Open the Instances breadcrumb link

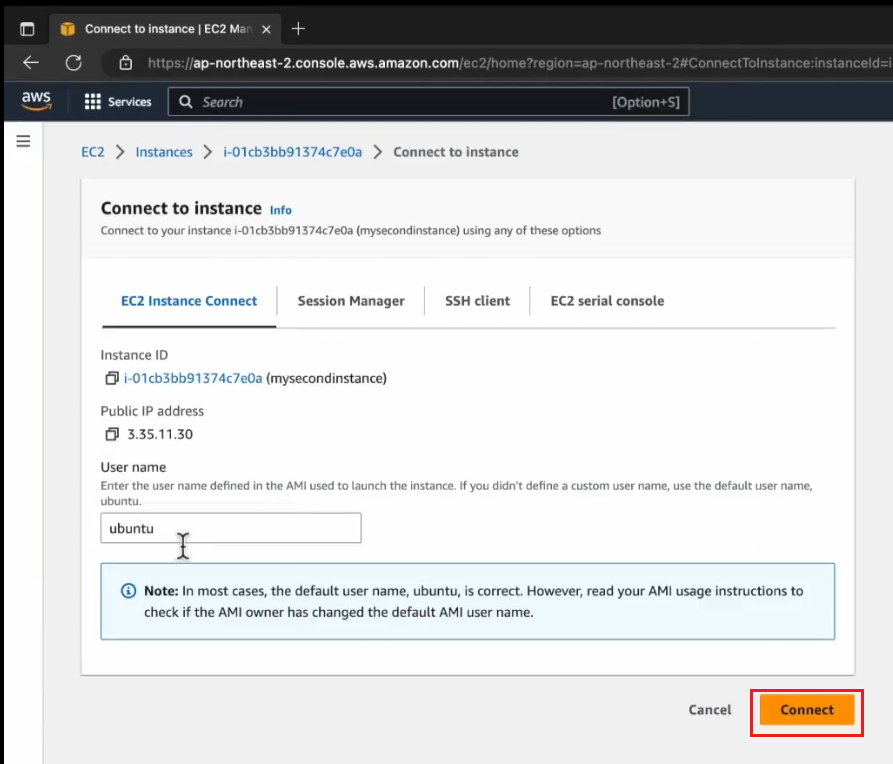point(164,152)
